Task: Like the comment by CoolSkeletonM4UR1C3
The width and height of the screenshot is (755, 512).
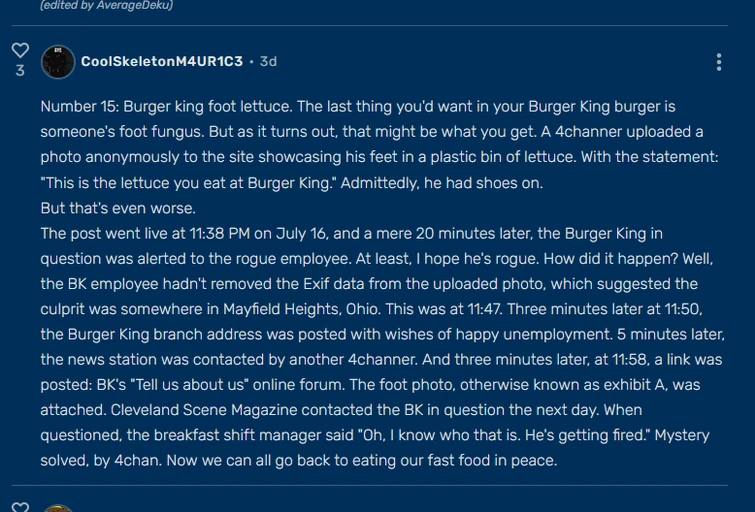Action: [x=20, y=50]
